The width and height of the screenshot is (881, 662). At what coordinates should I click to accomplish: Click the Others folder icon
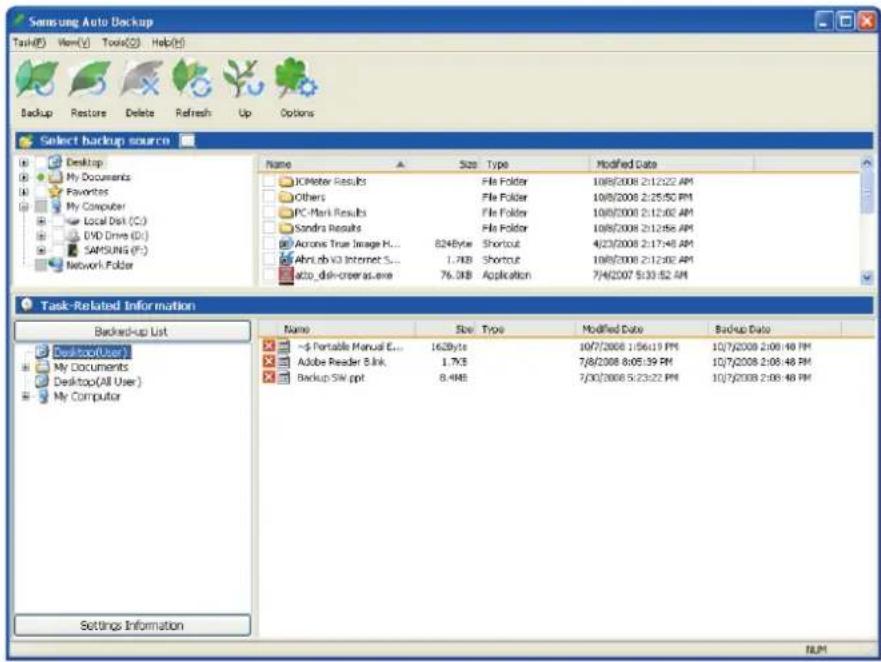tap(287, 197)
